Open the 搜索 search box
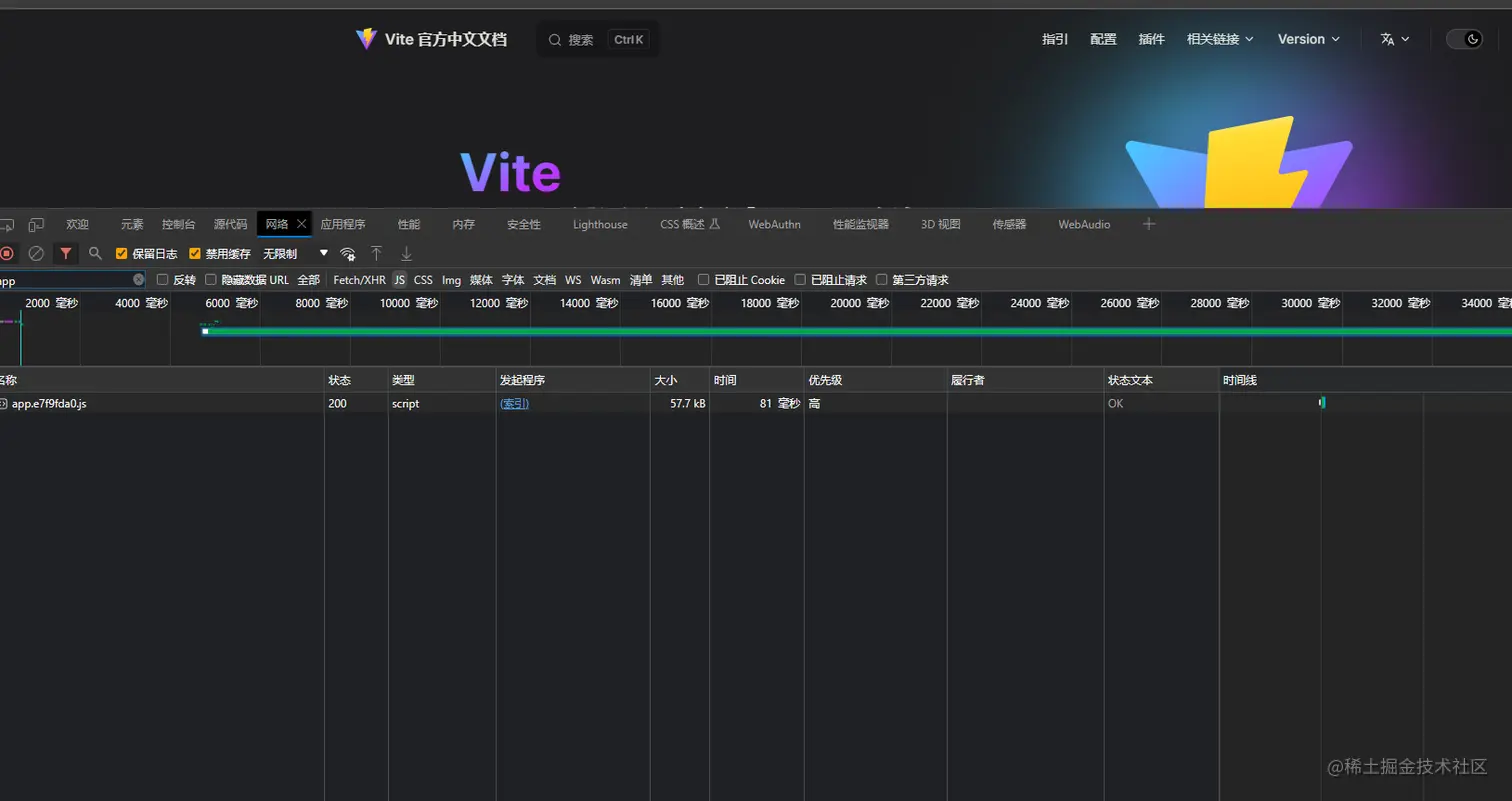Image resolution: width=1512 pixels, height=801 pixels. [598, 40]
